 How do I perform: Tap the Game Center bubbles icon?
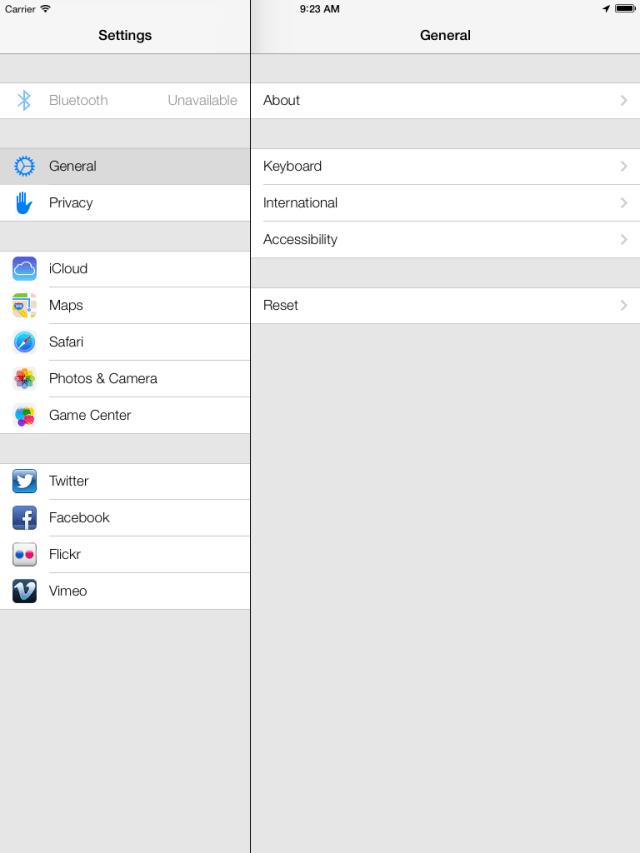point(24,416)
